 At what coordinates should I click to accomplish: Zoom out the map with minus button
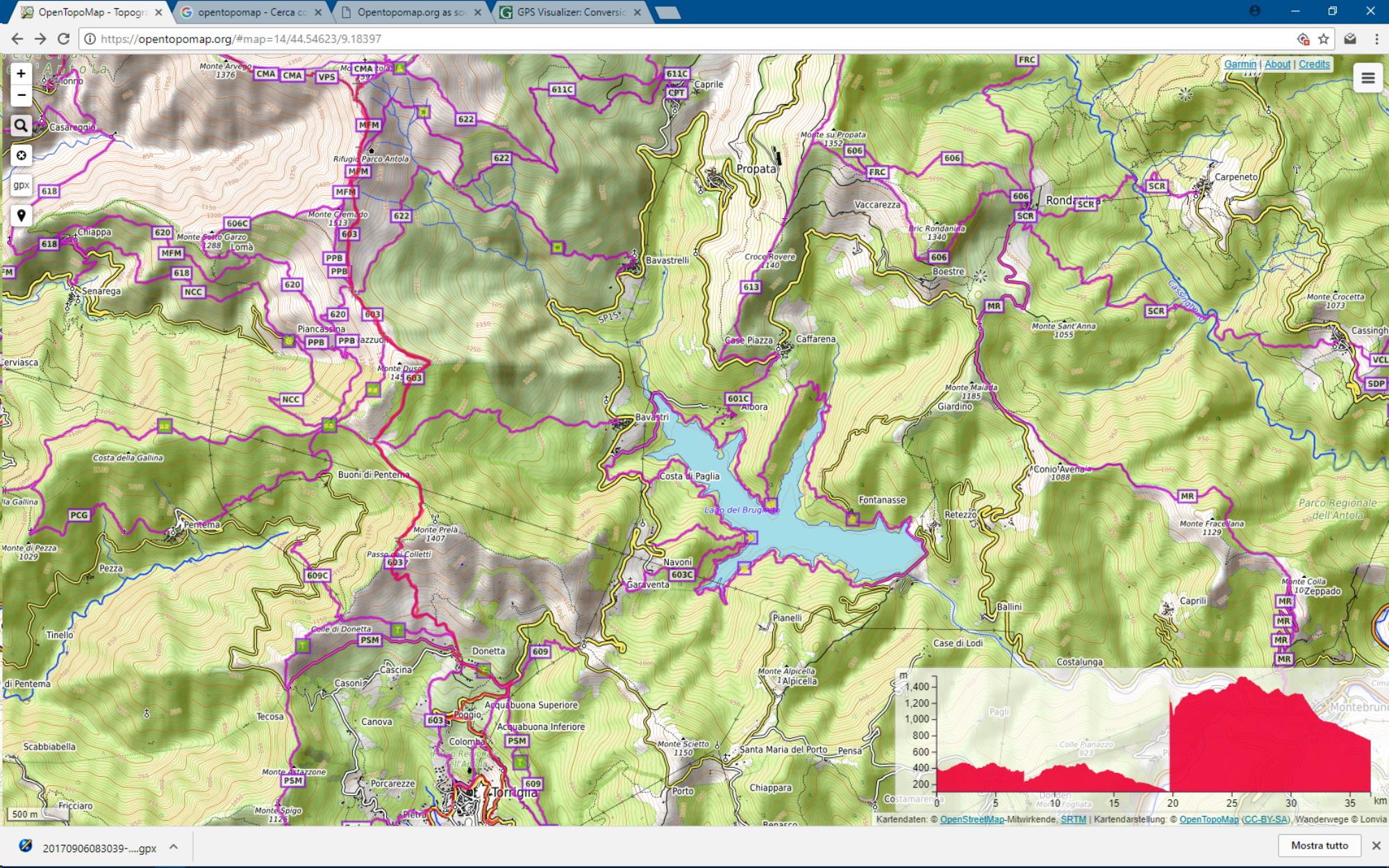[x=21, y=95]
